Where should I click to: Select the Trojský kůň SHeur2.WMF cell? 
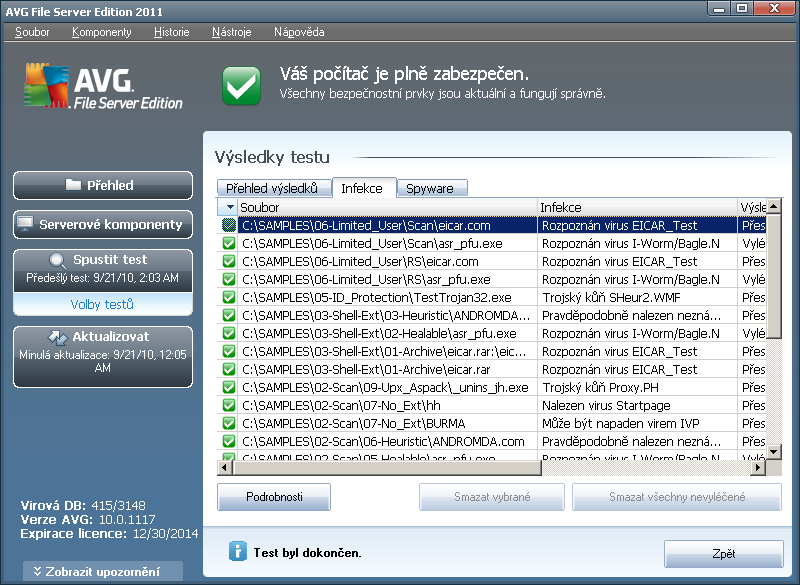pyautogui.click(x=637, y=297)
